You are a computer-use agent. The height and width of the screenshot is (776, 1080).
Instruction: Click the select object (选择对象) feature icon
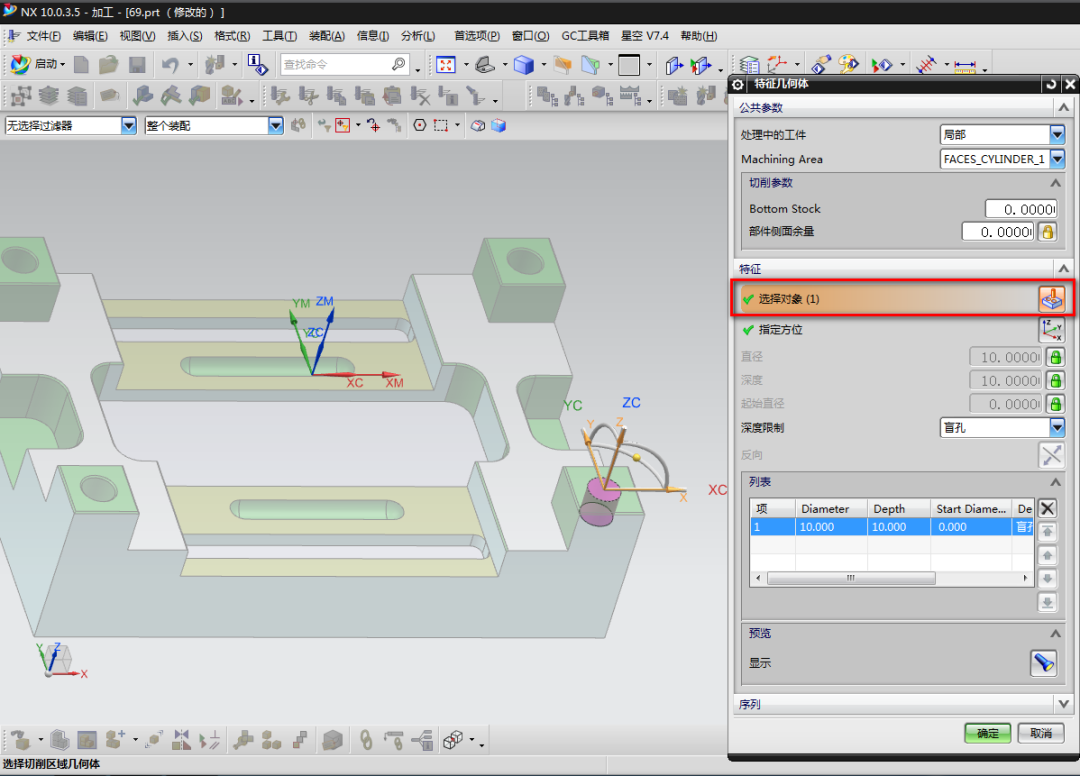pos(1051,298)
